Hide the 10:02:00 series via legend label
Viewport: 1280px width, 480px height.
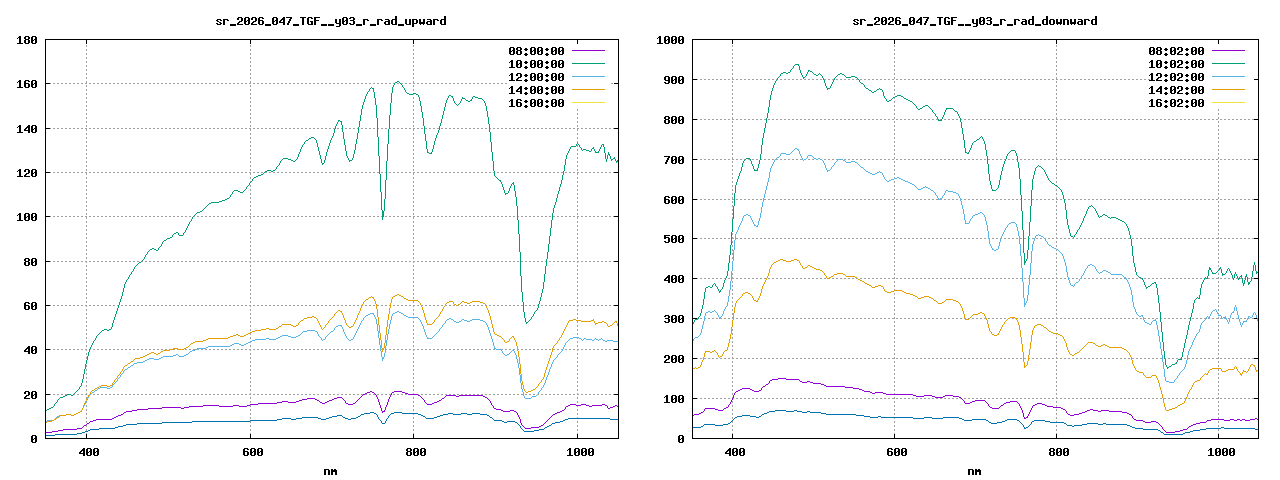coord(1178,64)
